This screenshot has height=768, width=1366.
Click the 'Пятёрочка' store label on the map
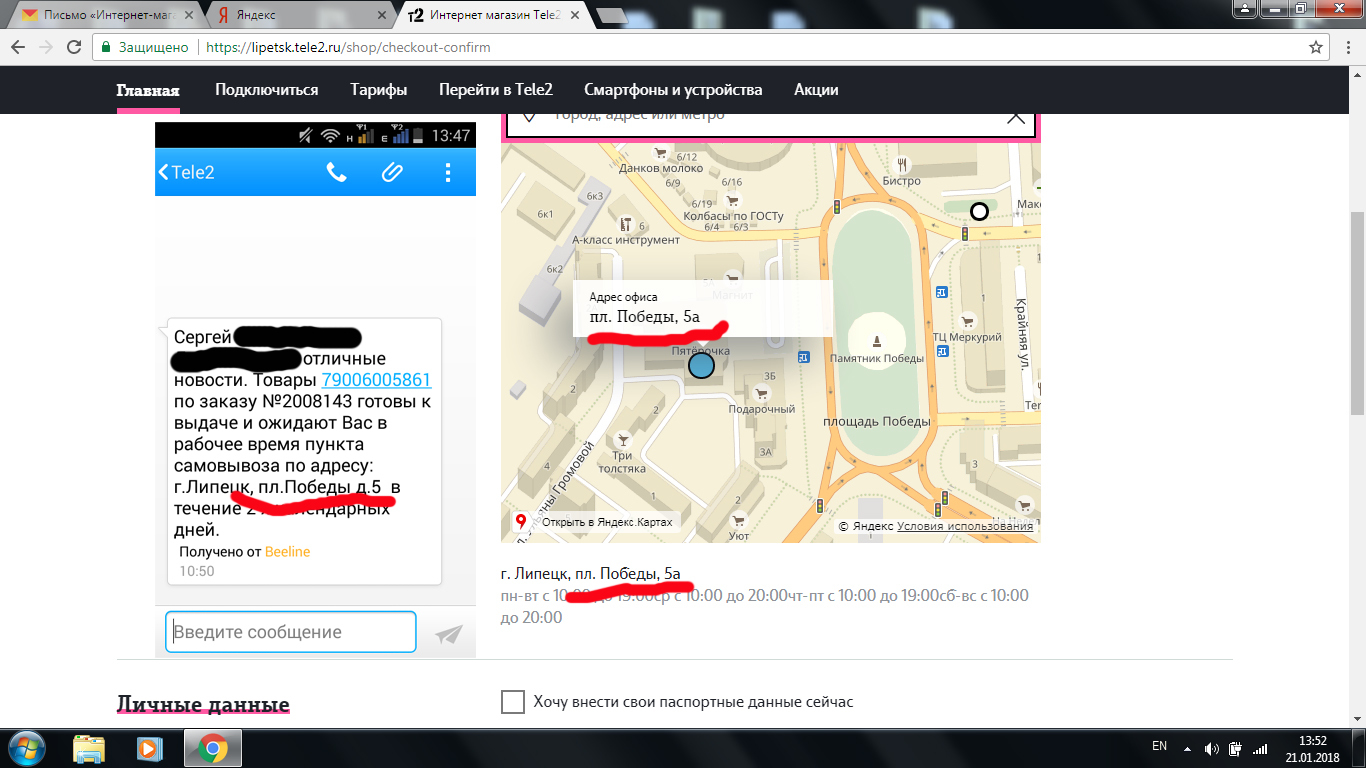click(700, 351)
